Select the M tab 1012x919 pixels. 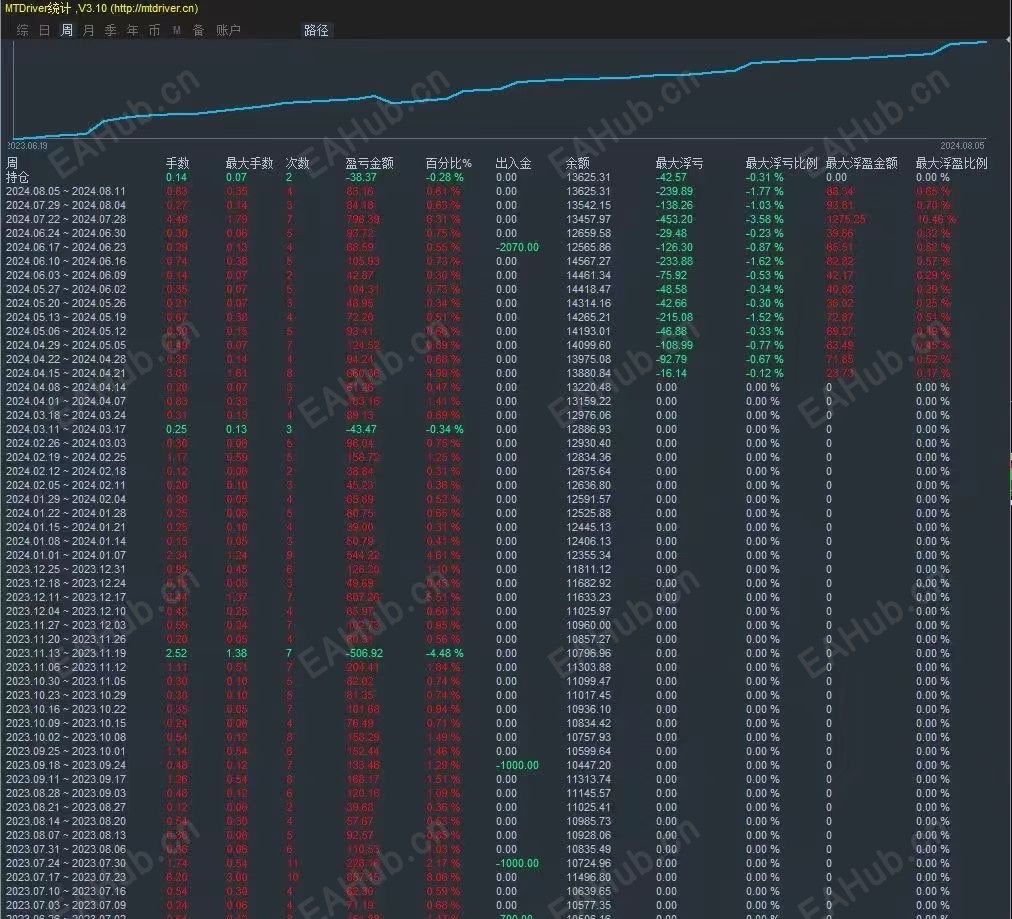coord(176,30)
